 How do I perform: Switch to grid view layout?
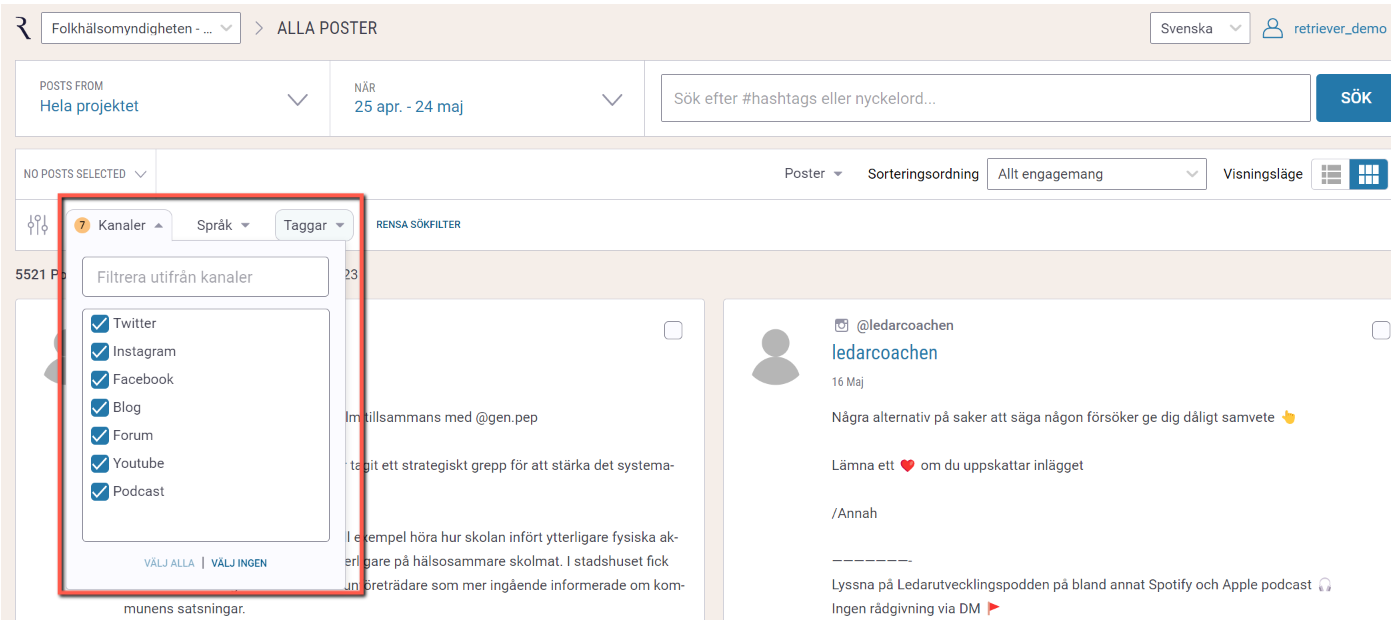[x=1368, y=174]
